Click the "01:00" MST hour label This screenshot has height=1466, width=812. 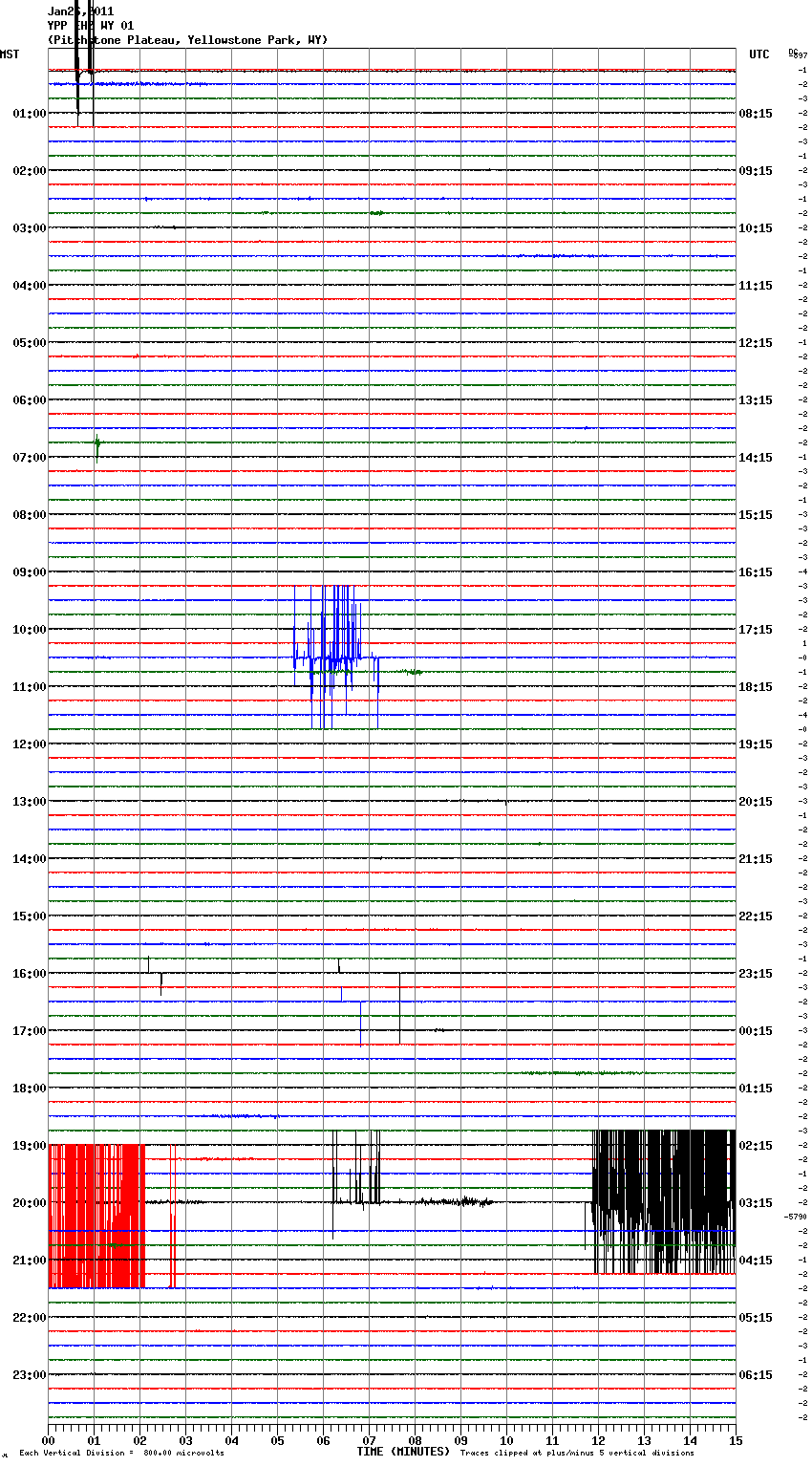pos(29,114)
